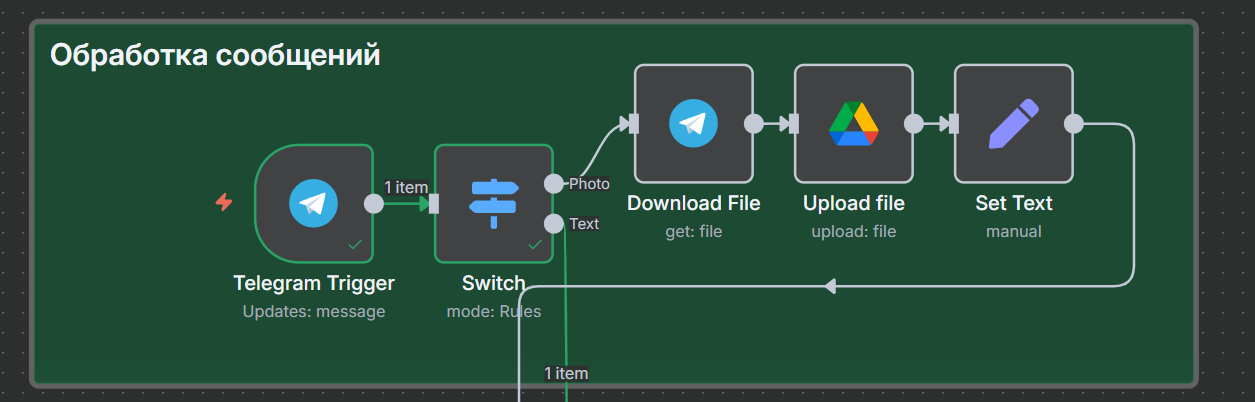The image size is (1255, 402).
Task: Click the red lightning trigger icon
Action: (224, 203)
